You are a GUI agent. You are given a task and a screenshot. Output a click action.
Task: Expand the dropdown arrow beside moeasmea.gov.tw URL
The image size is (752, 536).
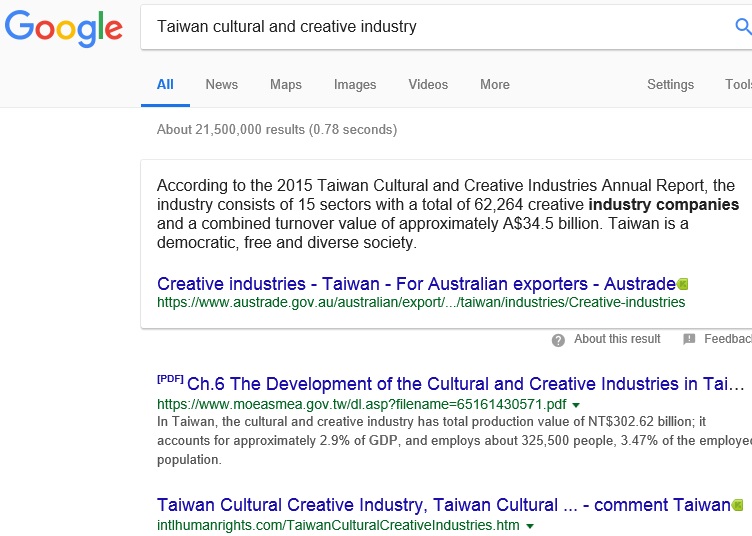576,405
